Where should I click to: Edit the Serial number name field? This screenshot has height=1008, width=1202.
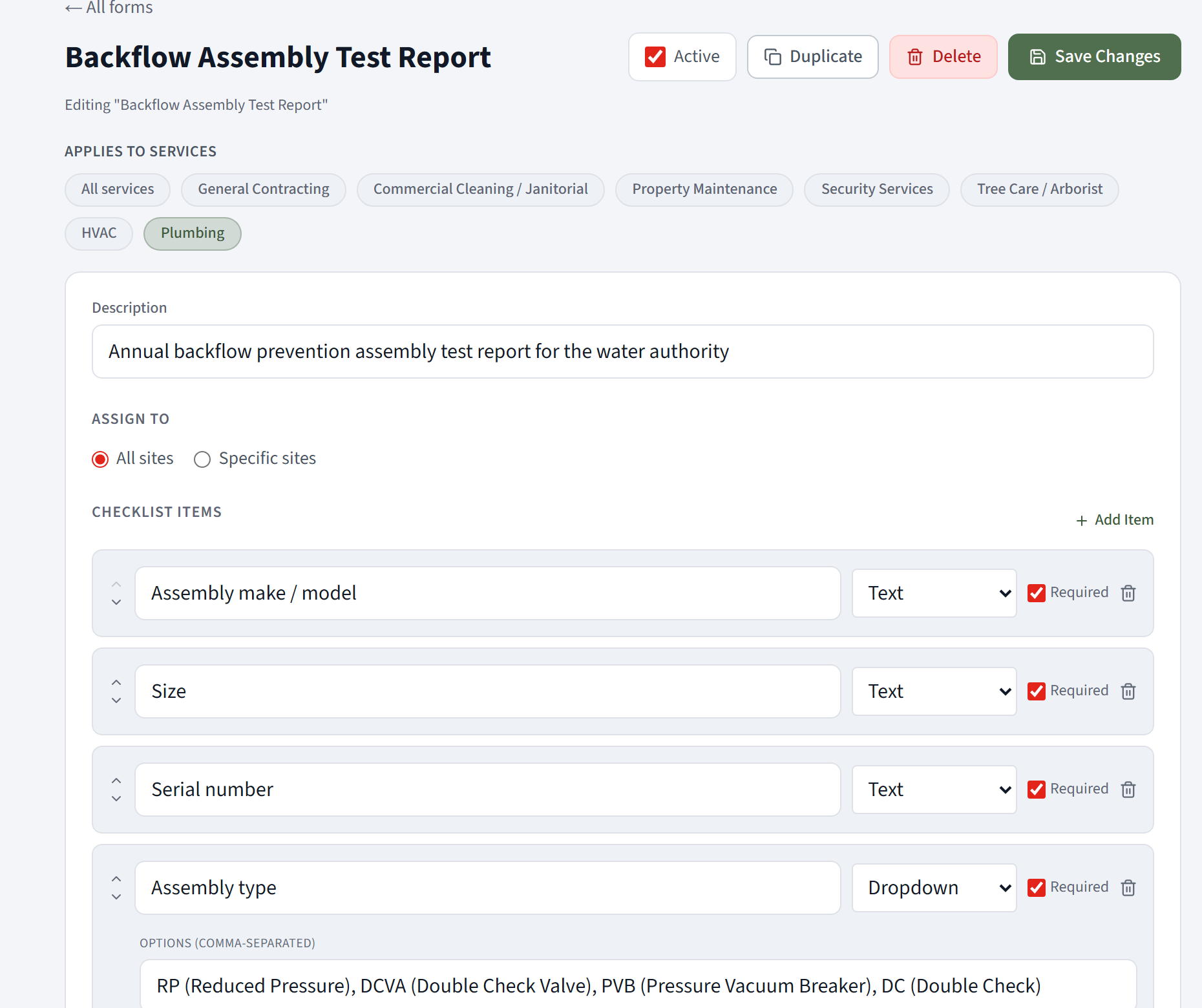(x=488, y=790)
